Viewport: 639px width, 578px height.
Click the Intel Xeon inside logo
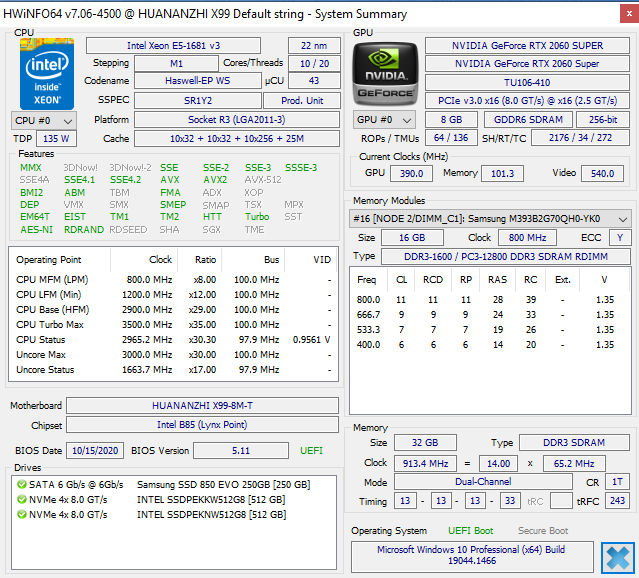point(47,74)
